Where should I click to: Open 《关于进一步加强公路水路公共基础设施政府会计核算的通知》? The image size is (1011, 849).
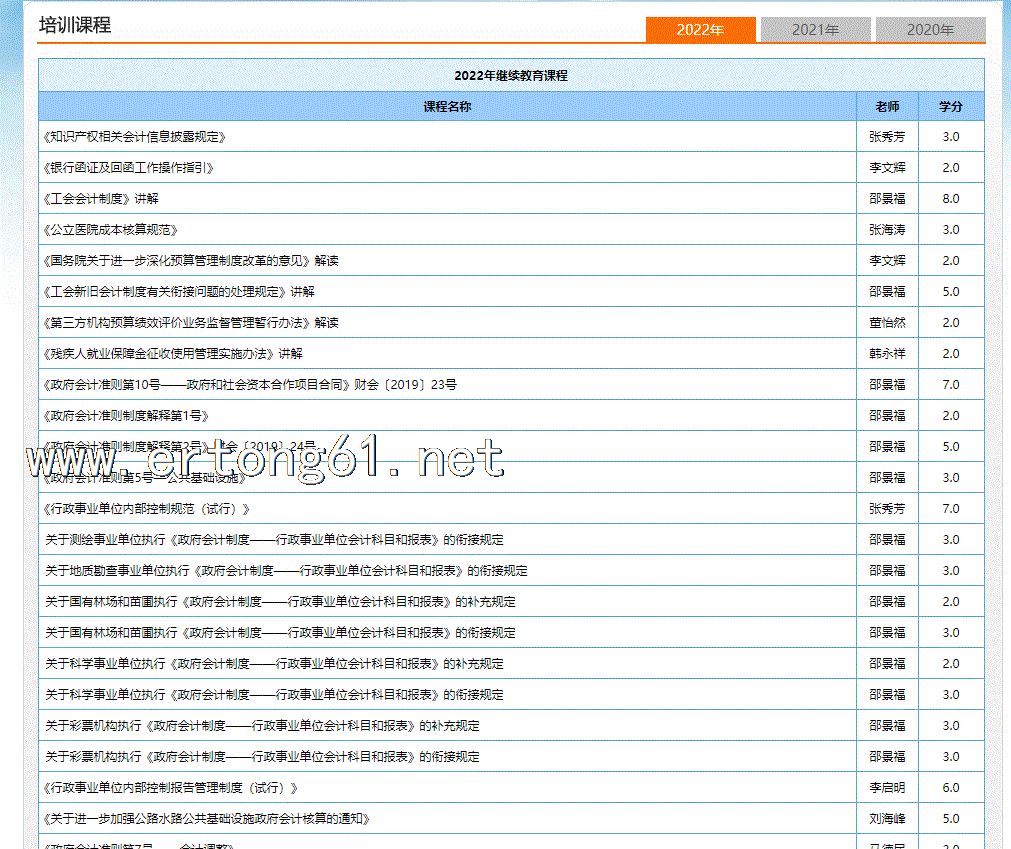coord(207,819)
